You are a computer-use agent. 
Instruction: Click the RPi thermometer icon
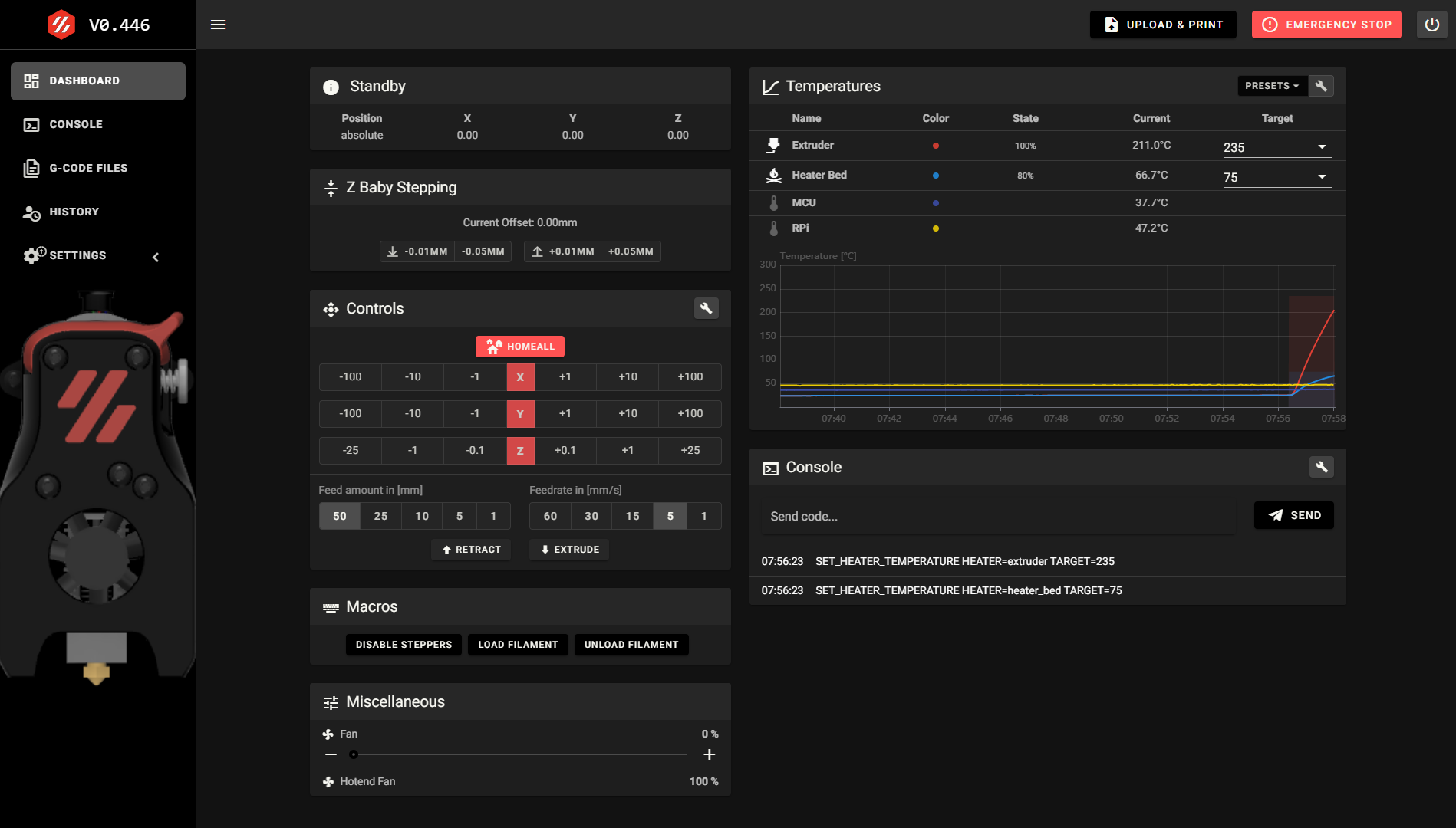pyautogui.click(x=773, y=228)
